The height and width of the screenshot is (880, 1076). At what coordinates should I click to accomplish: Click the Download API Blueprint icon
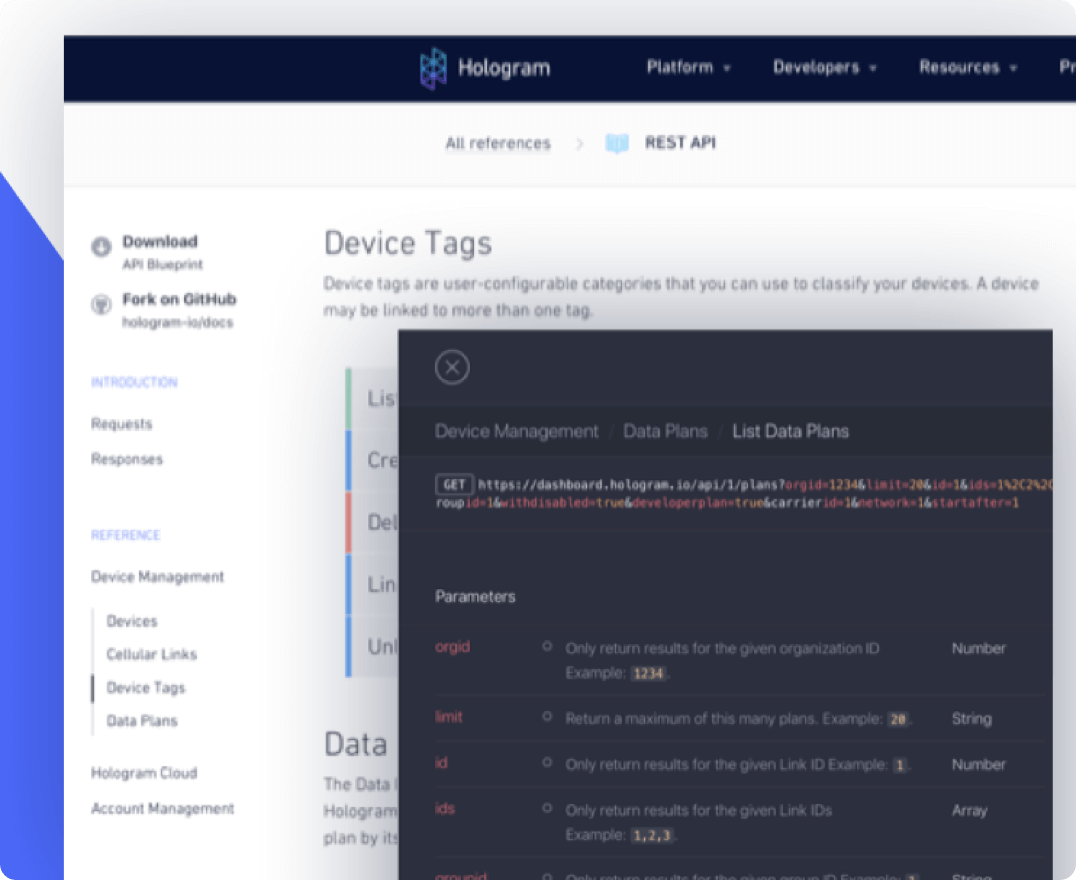click(102, 246)
